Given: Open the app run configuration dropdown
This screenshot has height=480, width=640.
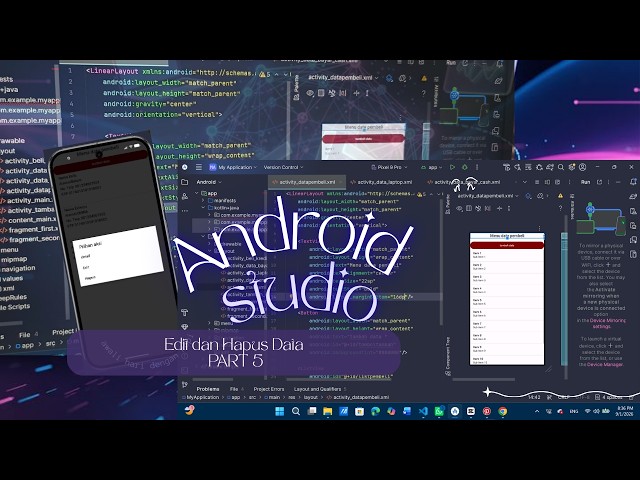Looking at the screenshot, I should click(x=432, y=167).
